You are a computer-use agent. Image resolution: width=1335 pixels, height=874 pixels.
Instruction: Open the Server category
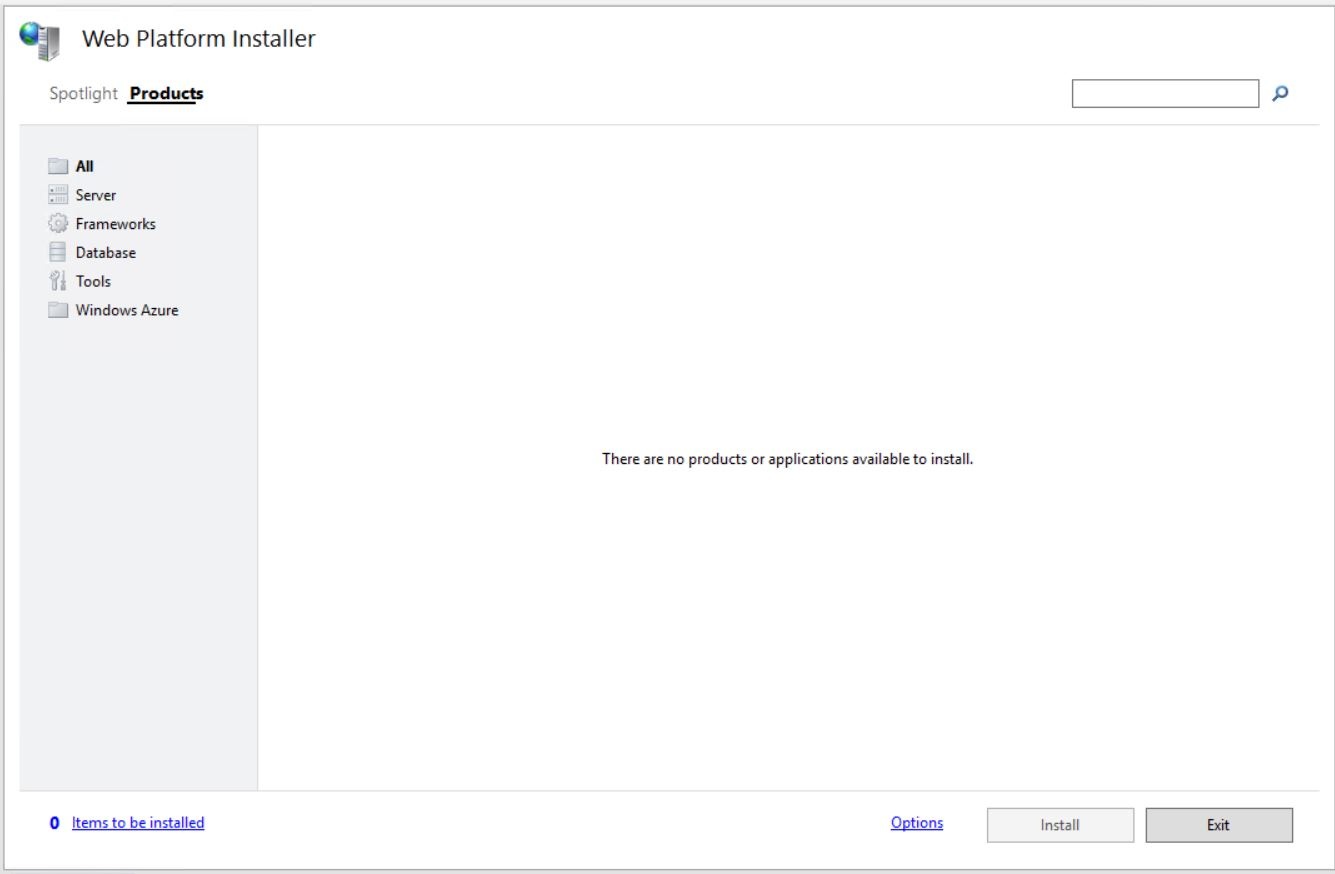click(96, 195)
